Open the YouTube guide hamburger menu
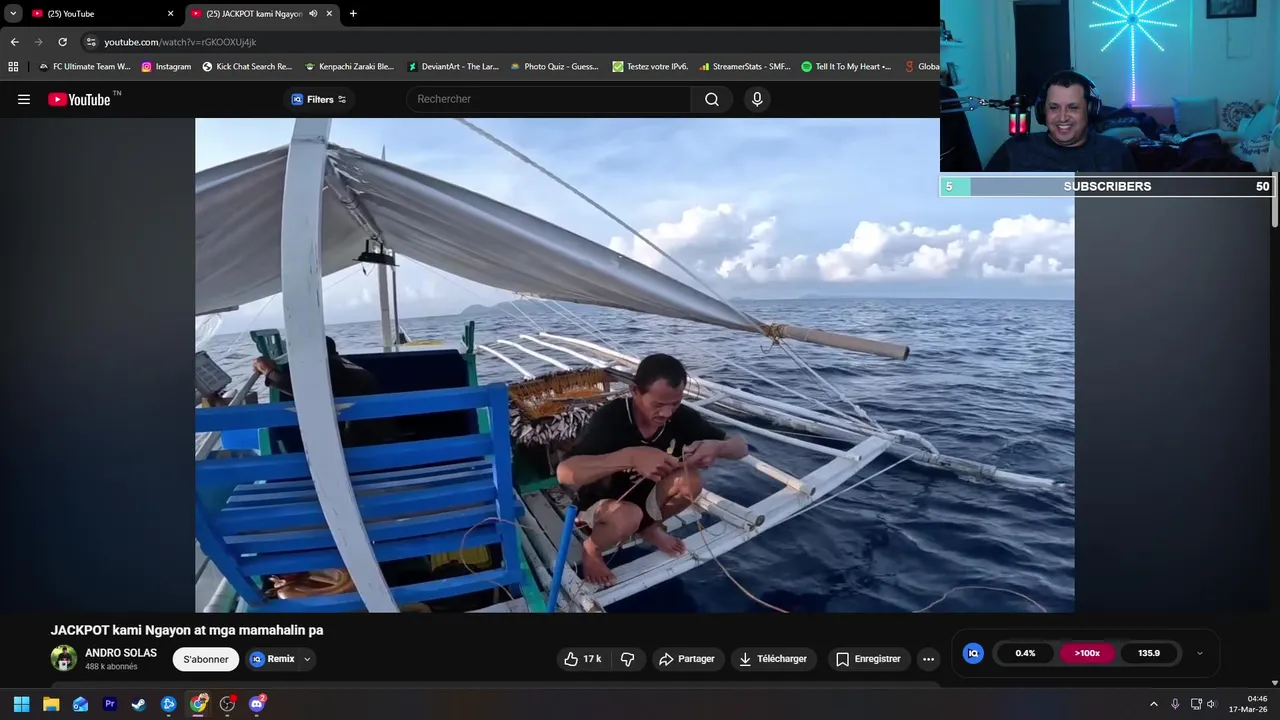The width and height of the screenshot is (1280, 720). [x=24, y=99]
